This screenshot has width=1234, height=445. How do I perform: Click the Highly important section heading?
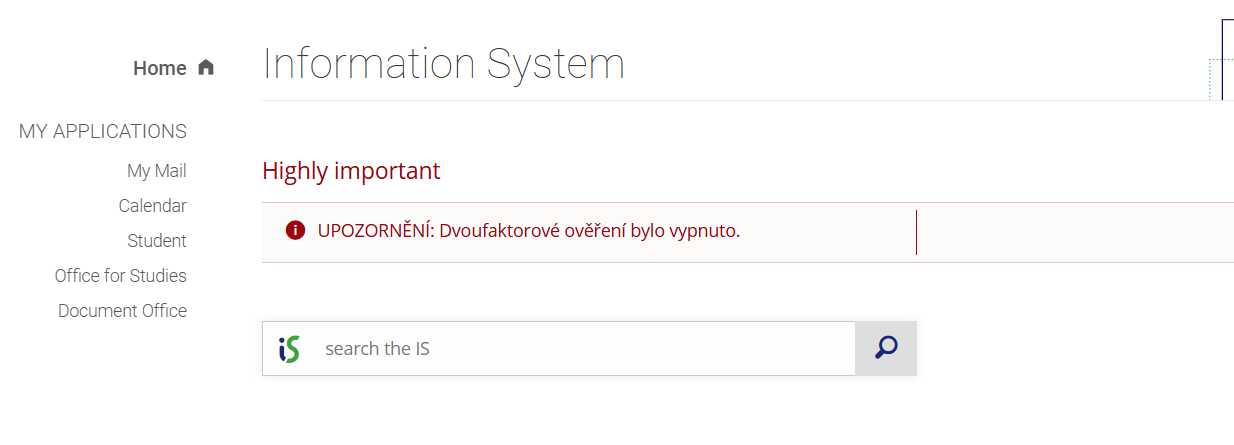pyautogui.click(x=351, y=171)
